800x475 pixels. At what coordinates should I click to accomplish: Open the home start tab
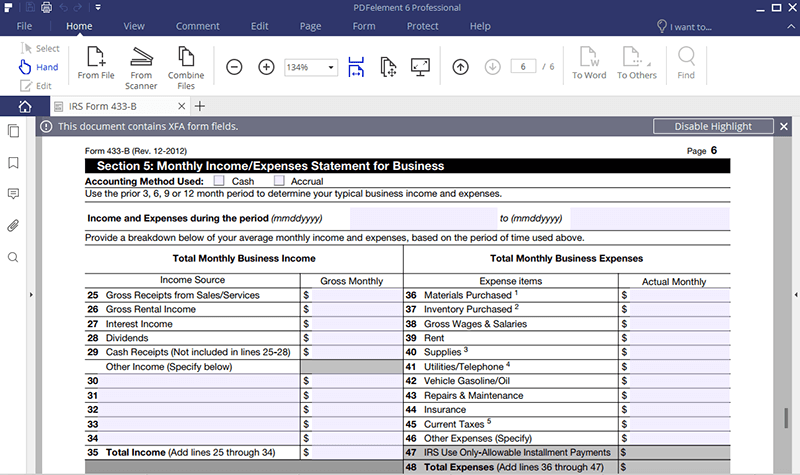(x=25, y=106)
